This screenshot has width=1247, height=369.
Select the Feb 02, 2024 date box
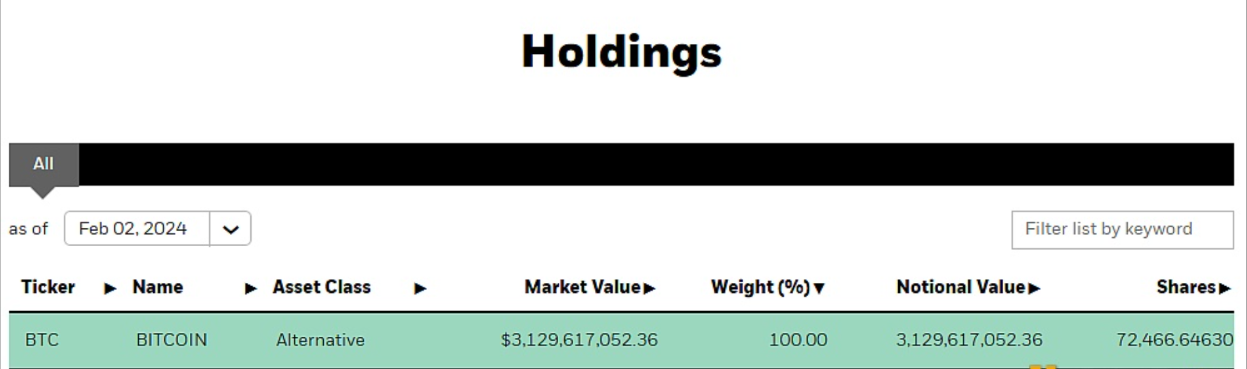click(137, 228)
